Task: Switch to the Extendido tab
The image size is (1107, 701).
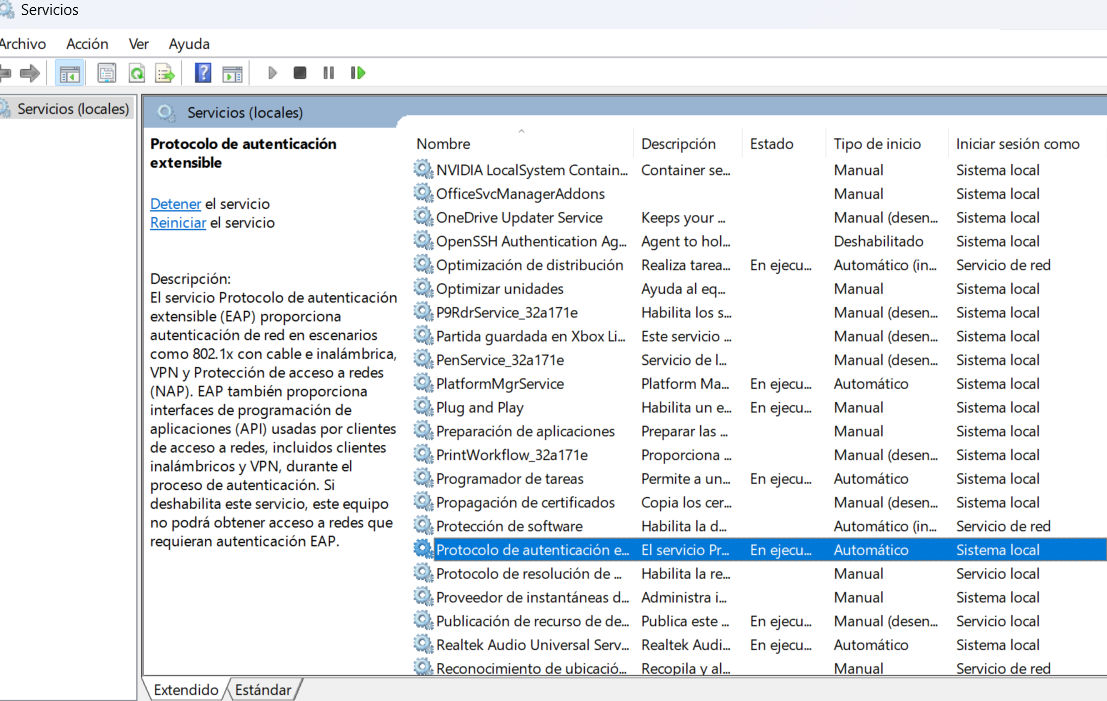Action: tap(186, 690)
